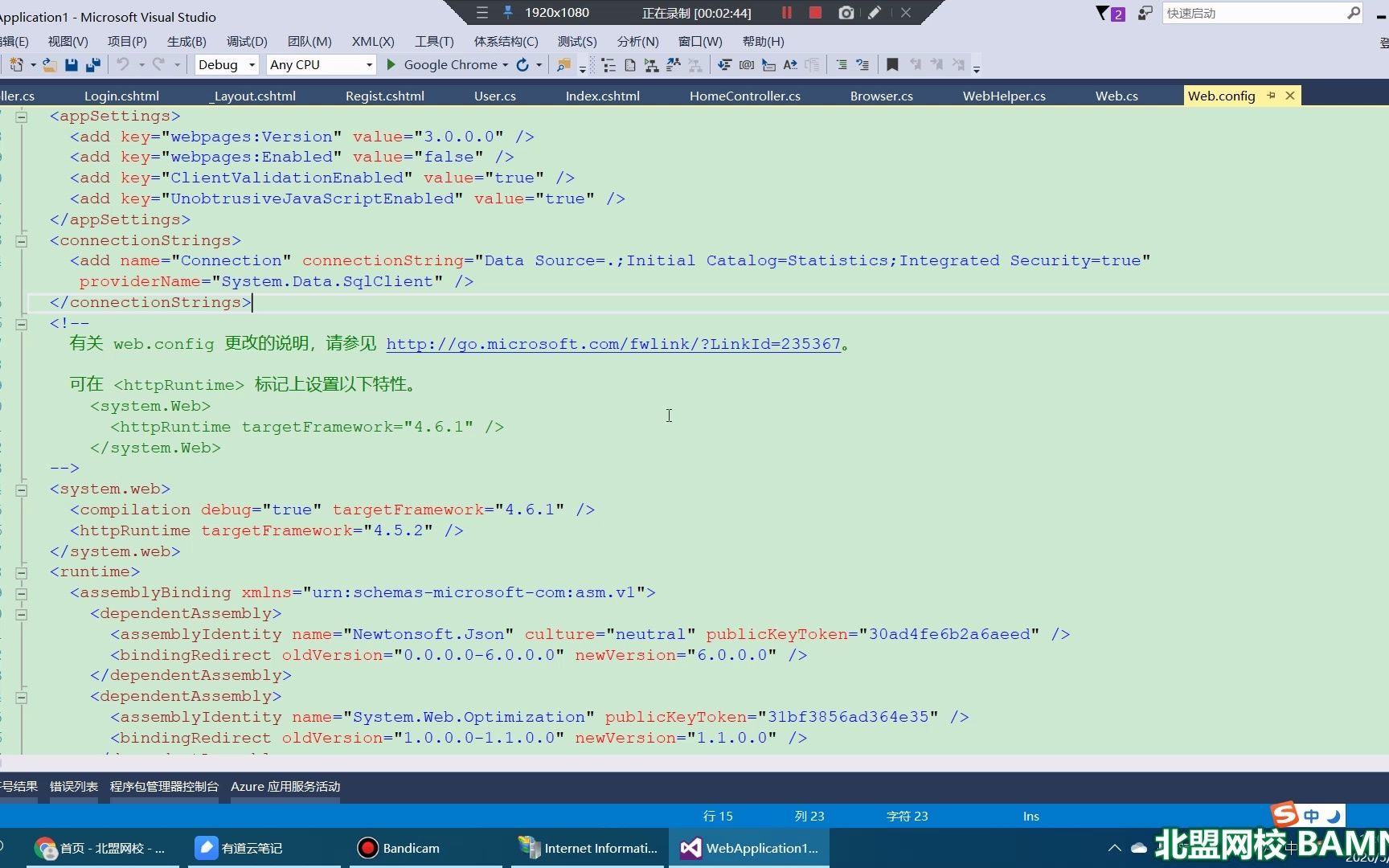Open the 错误列表 panel tab
Image resolution: width=1389 pixels, height=868 pixels.
74,786
